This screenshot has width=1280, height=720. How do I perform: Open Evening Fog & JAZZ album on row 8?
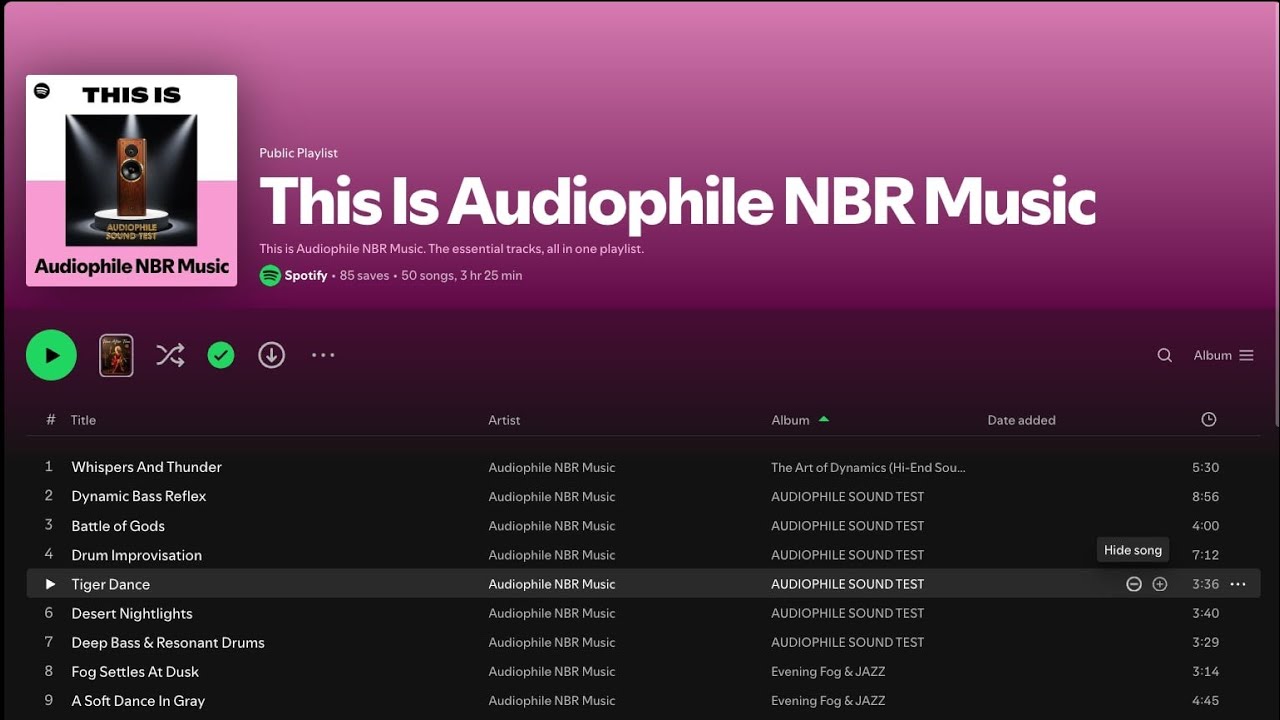point(828,672)
